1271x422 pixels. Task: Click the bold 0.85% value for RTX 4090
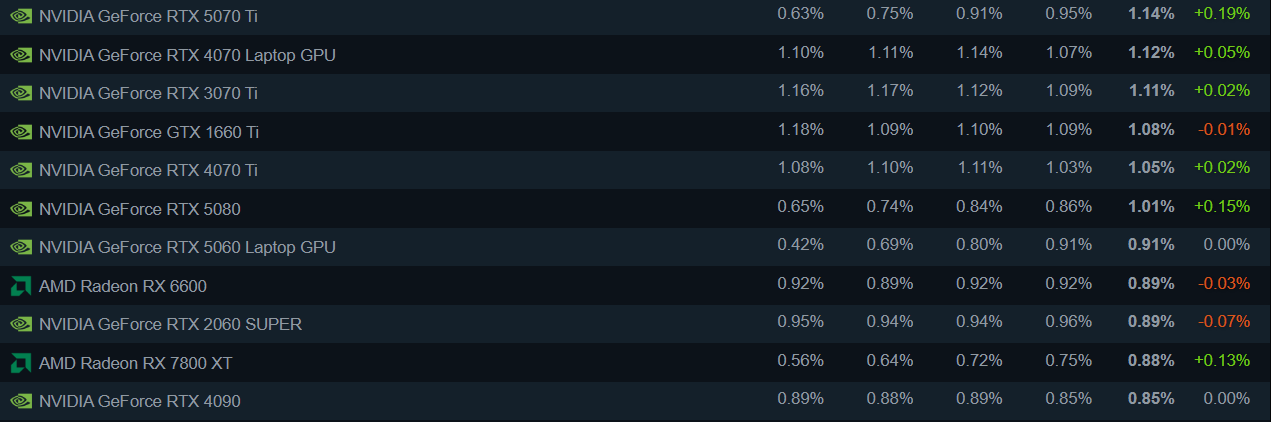[1151, 399]
